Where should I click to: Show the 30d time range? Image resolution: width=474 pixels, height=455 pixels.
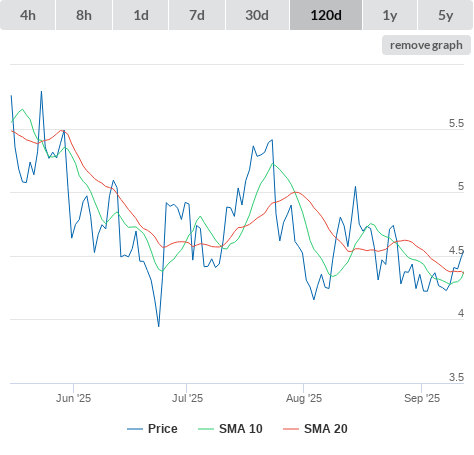[x=257, y=15]
